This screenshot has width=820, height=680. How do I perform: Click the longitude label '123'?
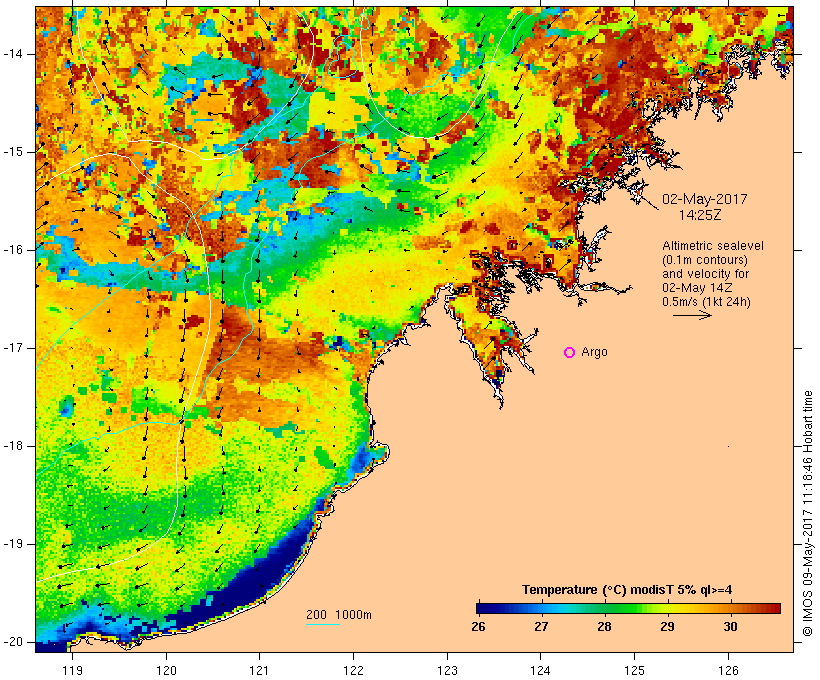(447, 670)
